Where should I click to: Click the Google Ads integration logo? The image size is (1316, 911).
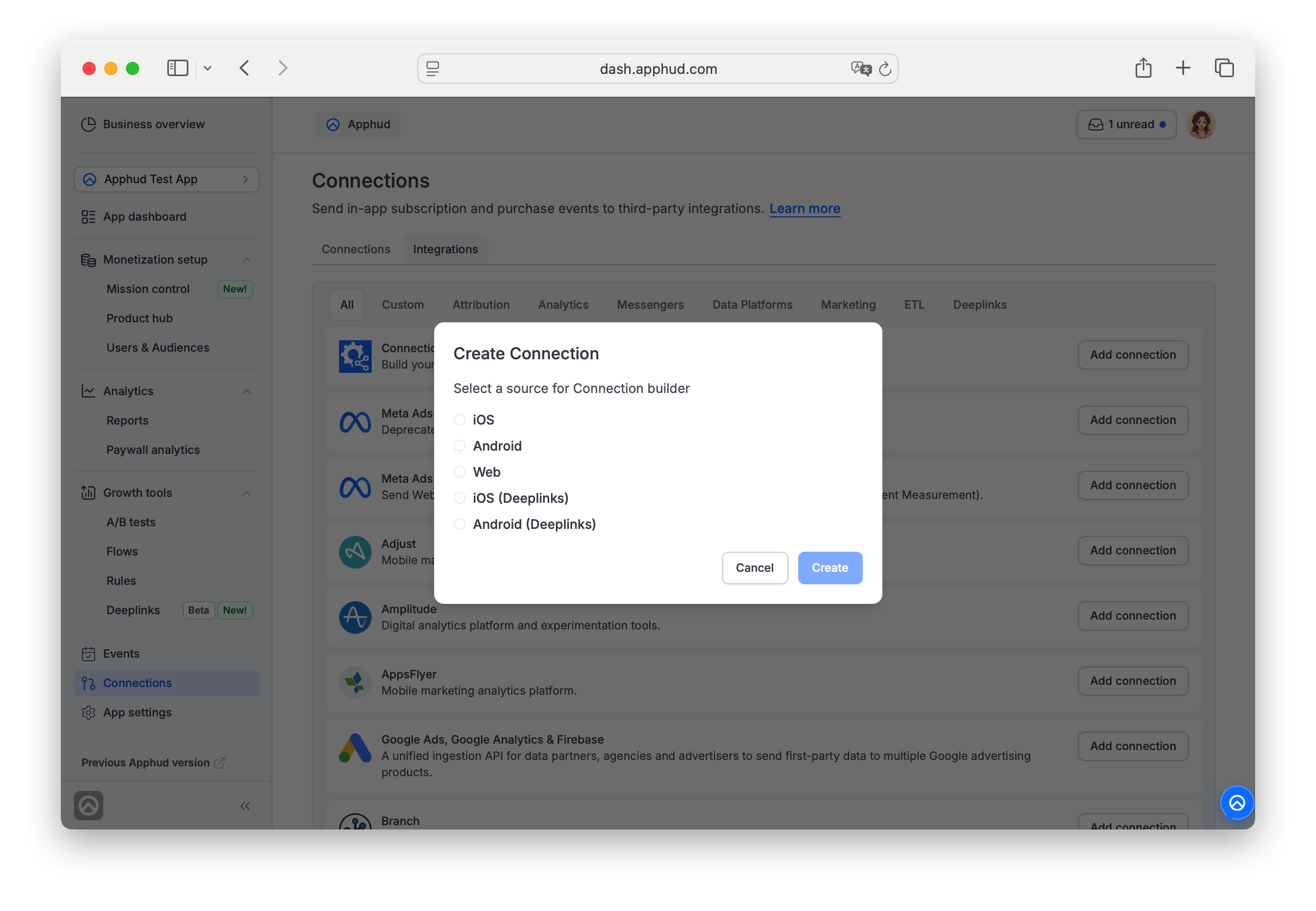tap(355, 747)
